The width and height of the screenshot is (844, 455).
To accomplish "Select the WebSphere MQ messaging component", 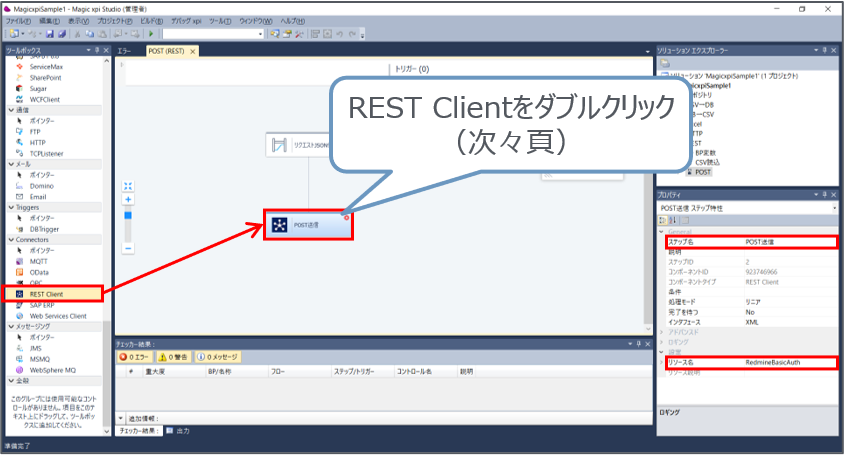I will [53, 370].
